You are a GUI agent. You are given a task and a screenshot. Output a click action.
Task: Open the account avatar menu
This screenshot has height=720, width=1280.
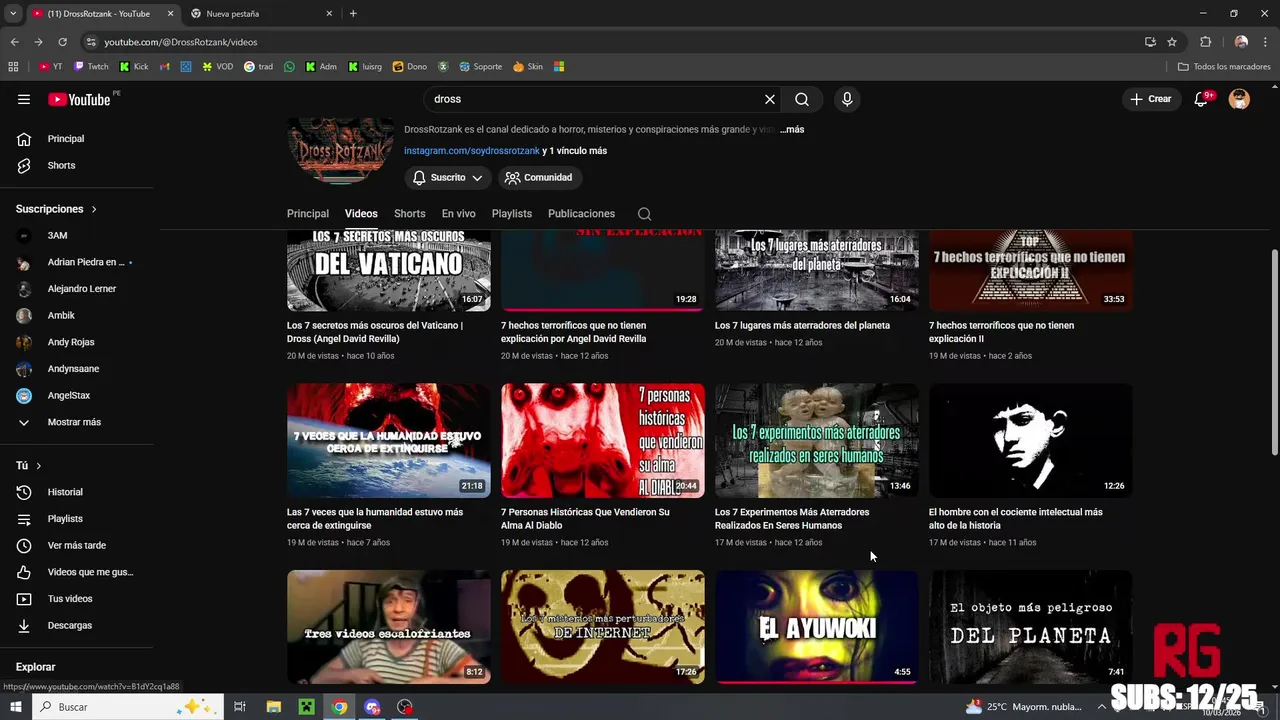(1239, 99)
